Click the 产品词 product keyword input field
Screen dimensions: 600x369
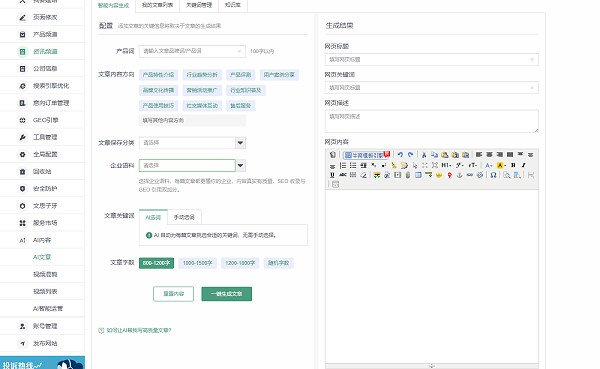pyautogui.click(x=192, y=51)
